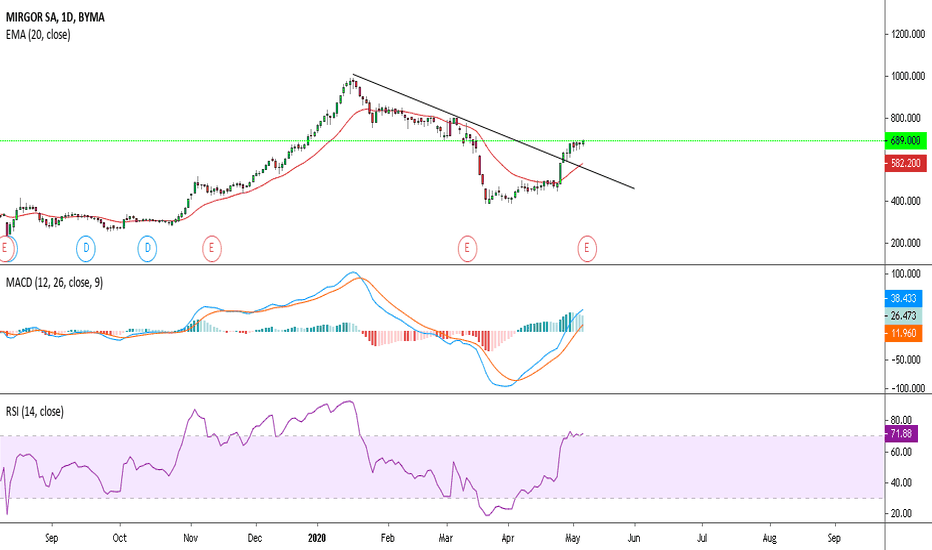Click the Feb label on time axis
This screenshot has height=550, width=932.
pos(388,538)
